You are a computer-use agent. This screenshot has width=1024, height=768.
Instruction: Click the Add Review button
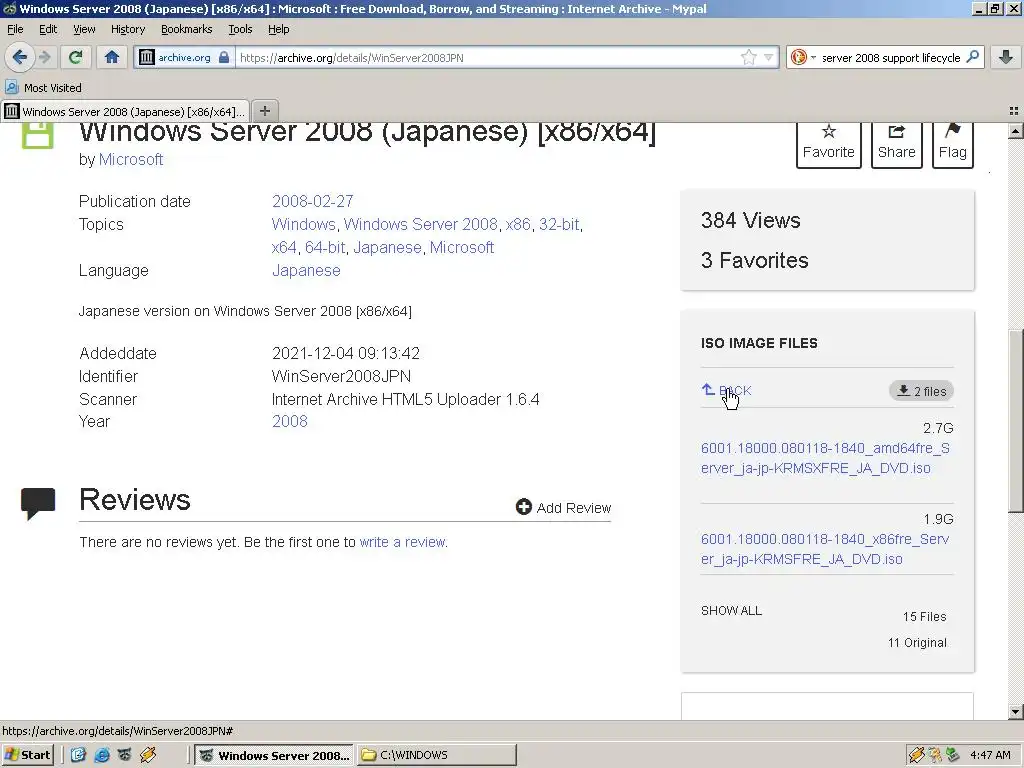click(x=564, y=507)
